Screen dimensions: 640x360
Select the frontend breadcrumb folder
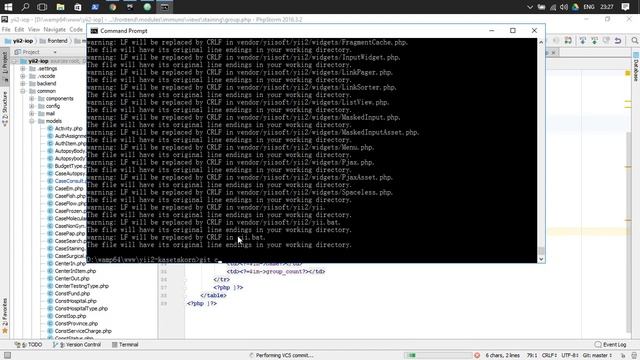[53, 41]
